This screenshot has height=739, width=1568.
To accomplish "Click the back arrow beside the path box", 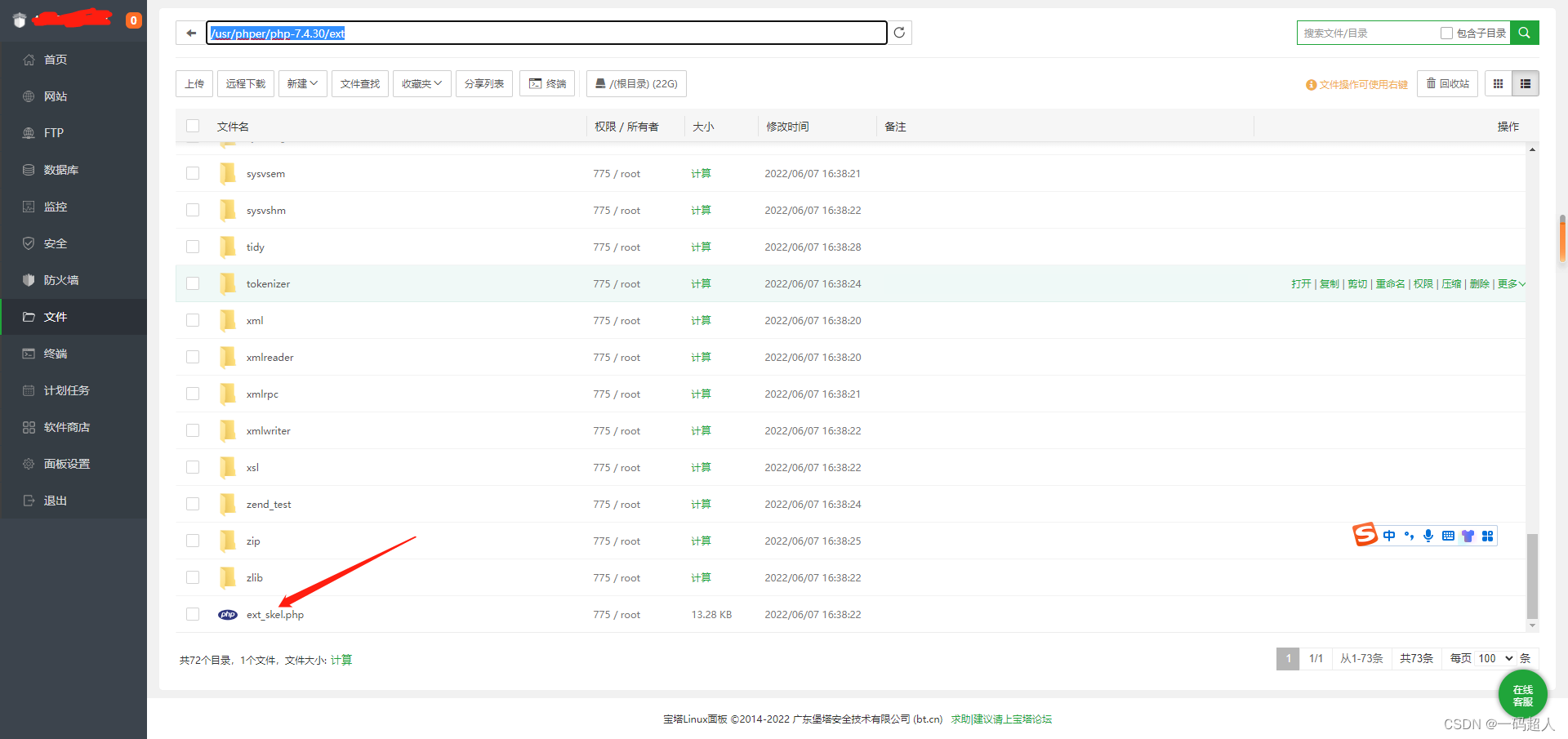I will tap(191, 33).
